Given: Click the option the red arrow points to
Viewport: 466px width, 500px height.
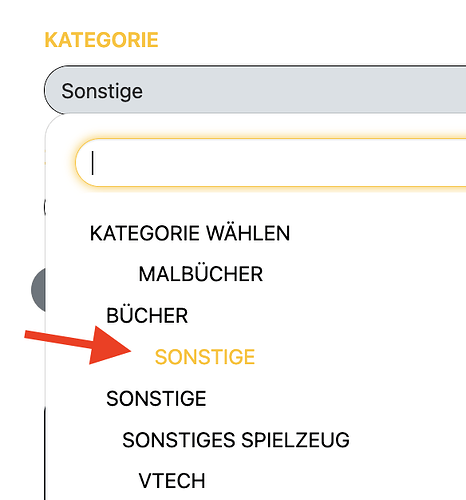Looking at the screenshot, I should coord(205,357).
